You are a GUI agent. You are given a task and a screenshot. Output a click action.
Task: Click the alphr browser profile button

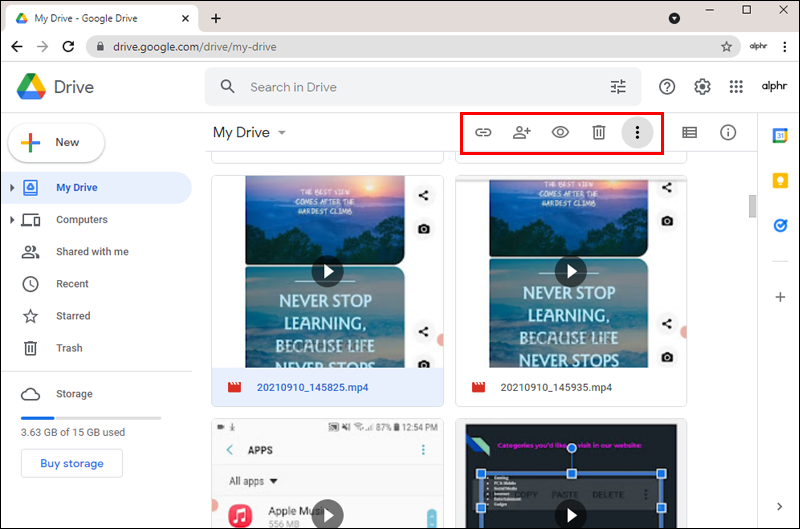click(x=758, y=46)
